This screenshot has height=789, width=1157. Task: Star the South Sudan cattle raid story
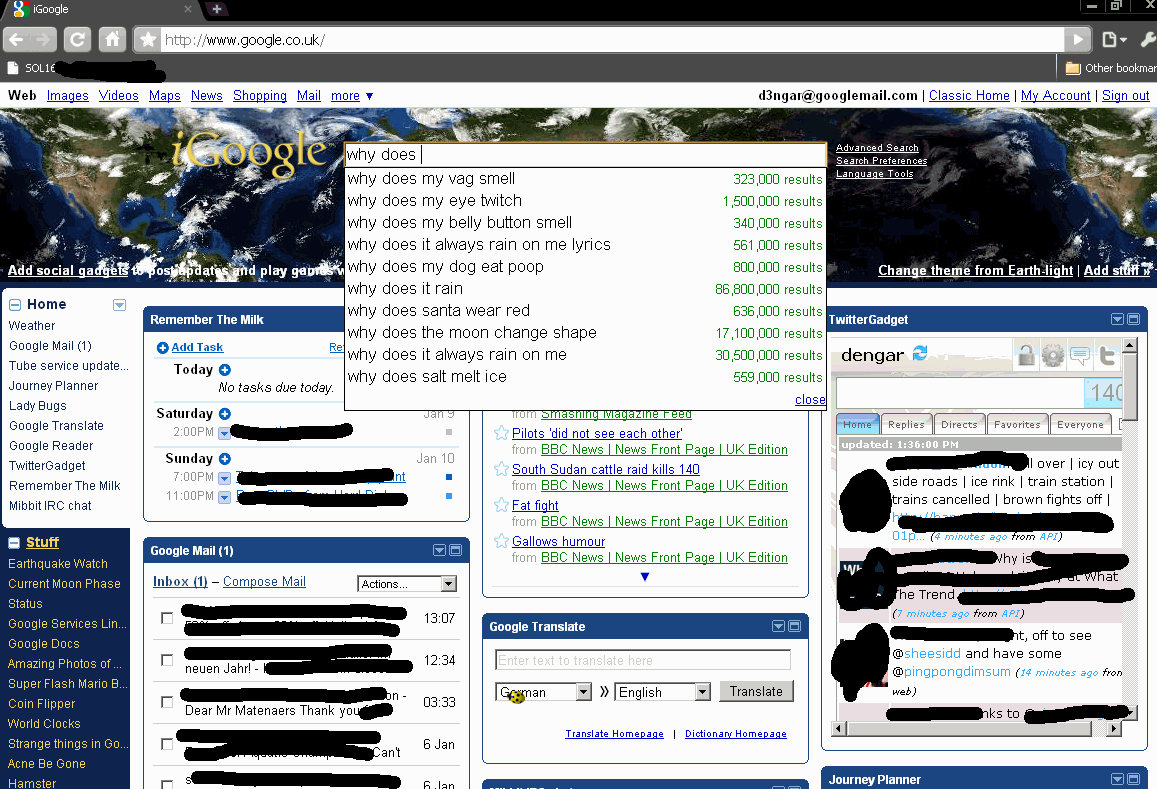[x=501, y=469]
